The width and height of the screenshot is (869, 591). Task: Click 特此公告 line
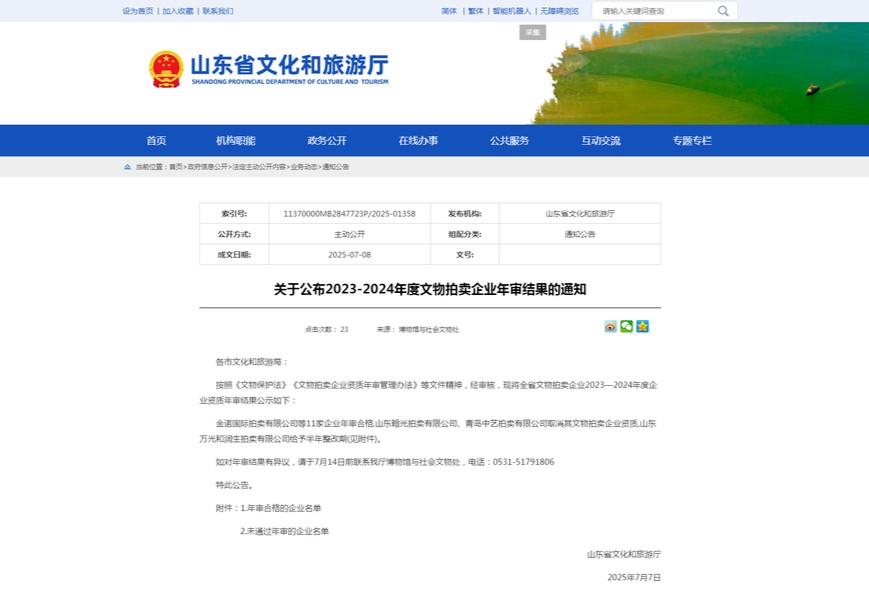pos(234,485)
